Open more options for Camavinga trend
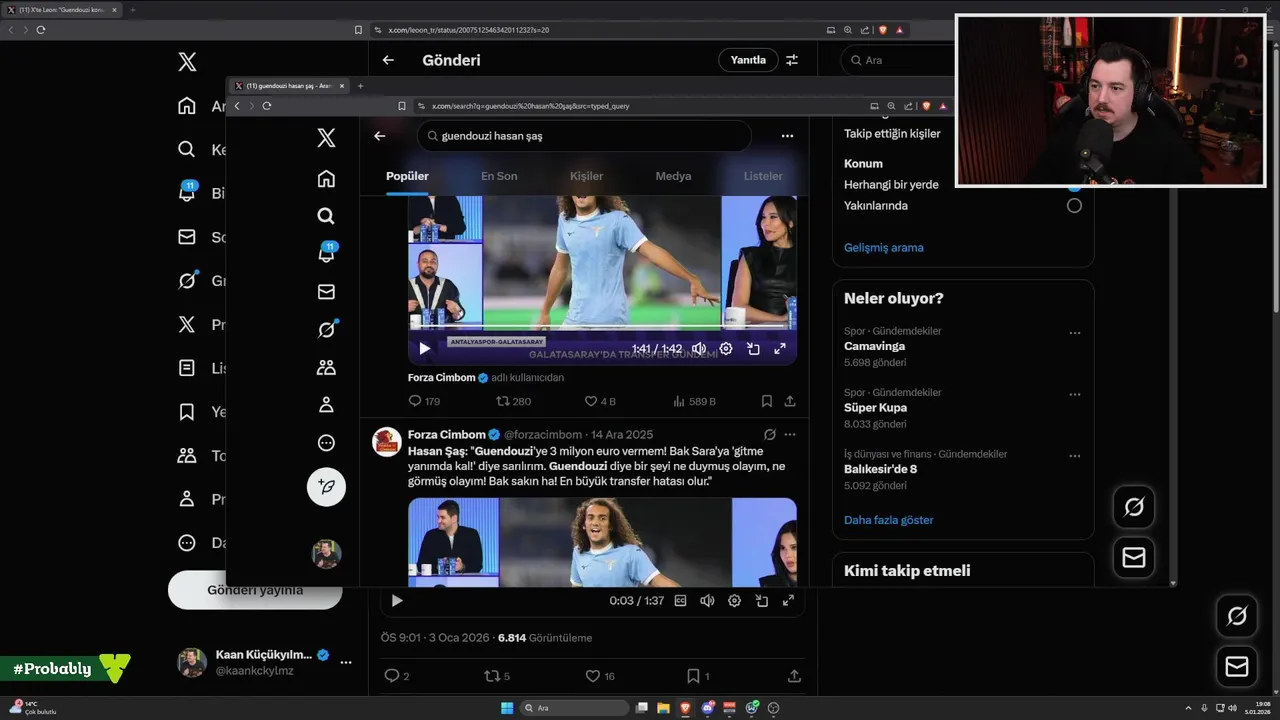This screenshot has width=1280, height=720. (1075, 333)
